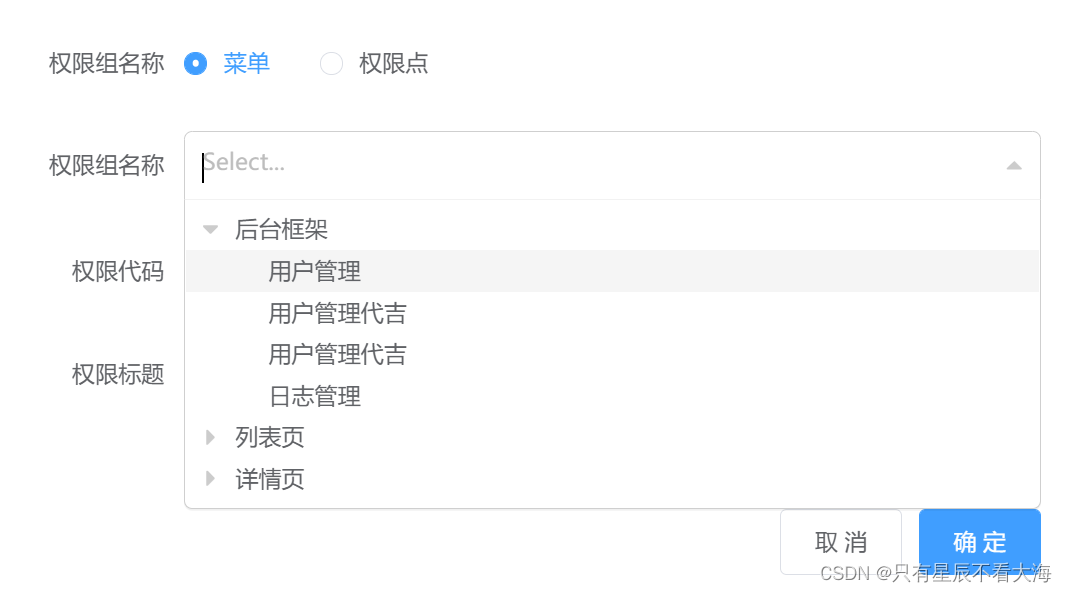Click the 列表页 node label
This screenshot has width=1067, height=592.
coord(269,437)
